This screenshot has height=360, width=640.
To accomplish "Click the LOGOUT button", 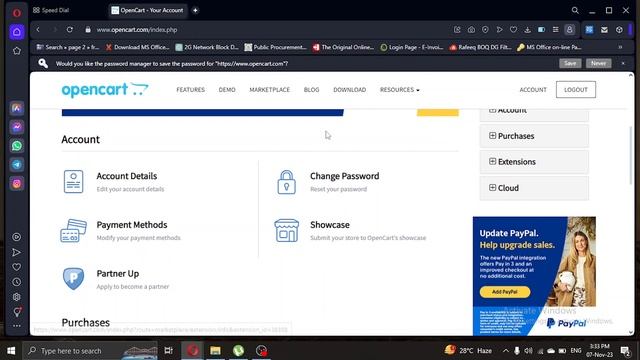I will pos(576,89).
